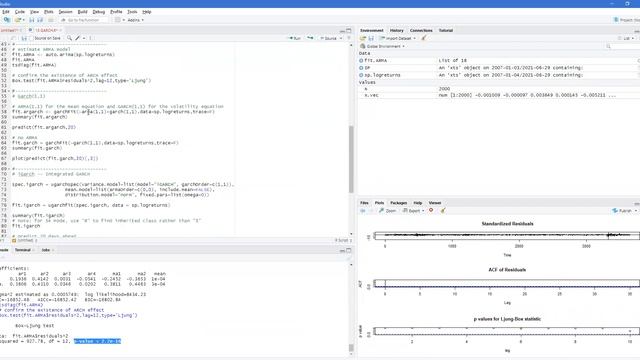Clear all plots with the broom icon
This screenshot has height=360, width=640.
[x=443, y=210]
